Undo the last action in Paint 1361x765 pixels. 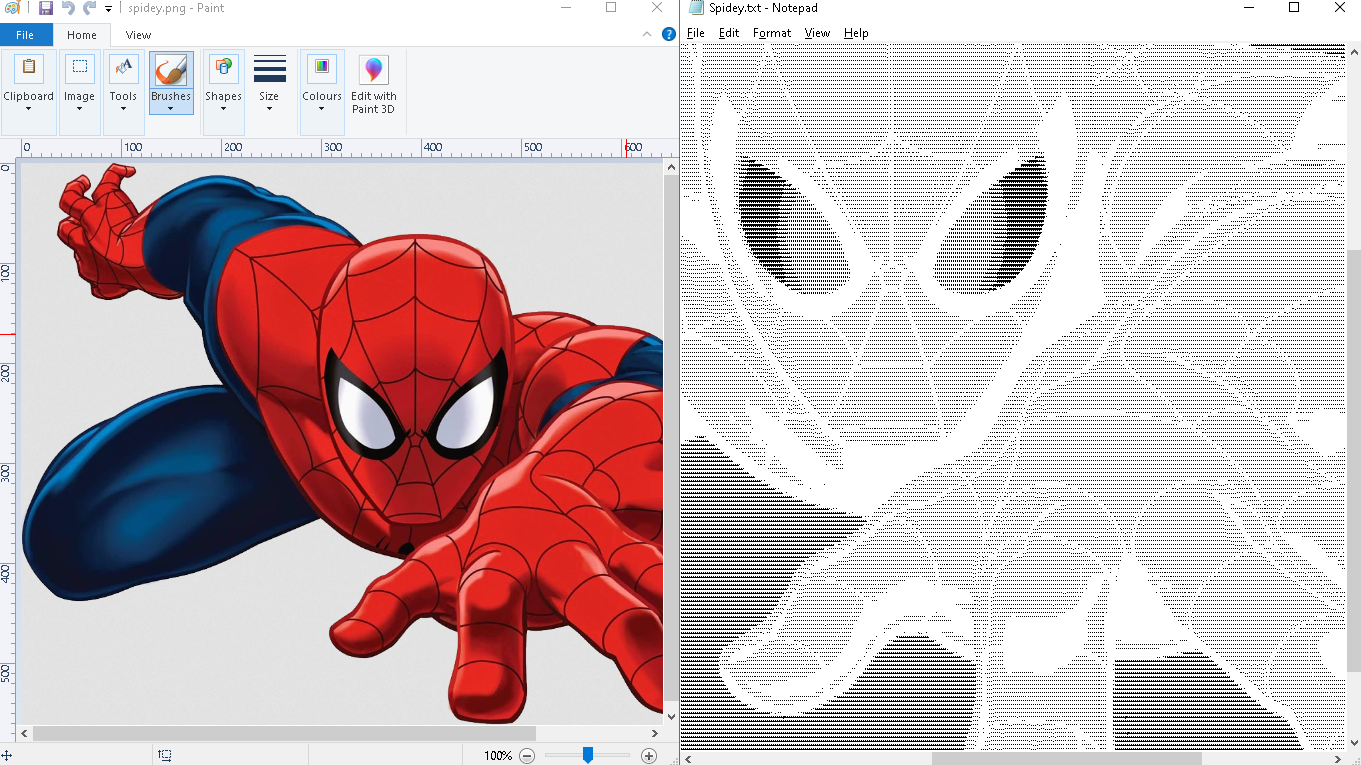click(68, 8)
